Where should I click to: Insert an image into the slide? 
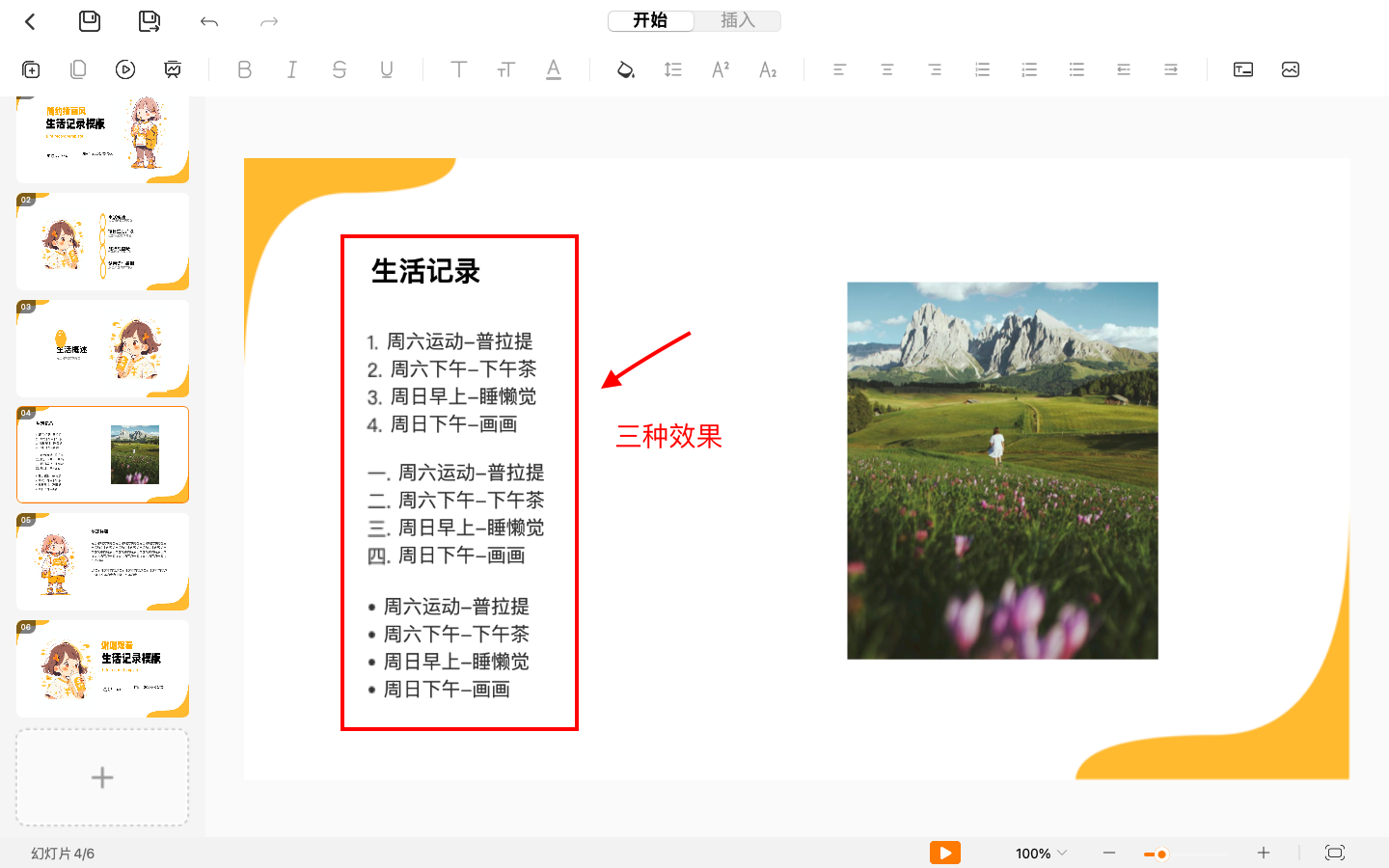click(1291, 68)
